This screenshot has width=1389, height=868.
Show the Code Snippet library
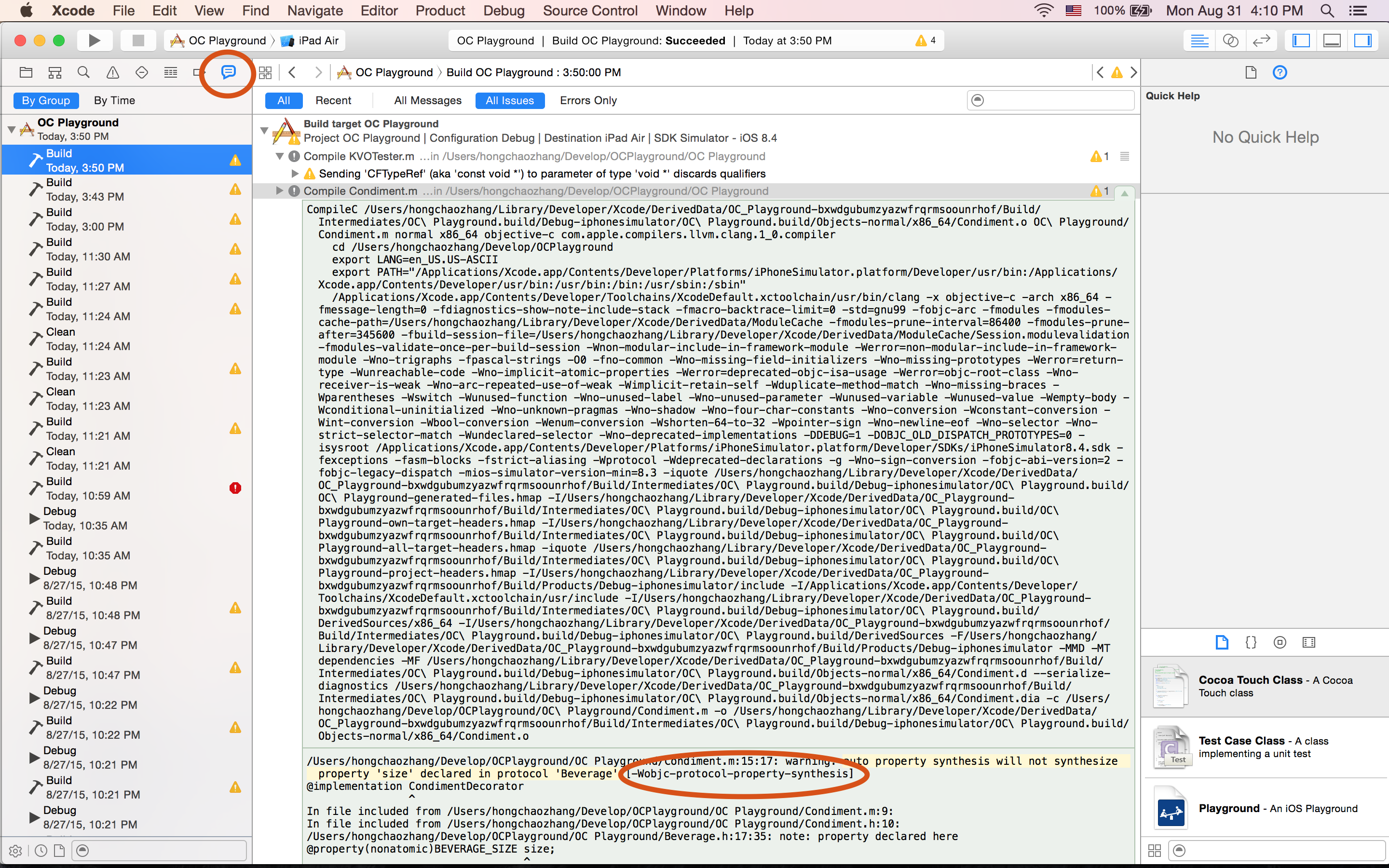1251,642
